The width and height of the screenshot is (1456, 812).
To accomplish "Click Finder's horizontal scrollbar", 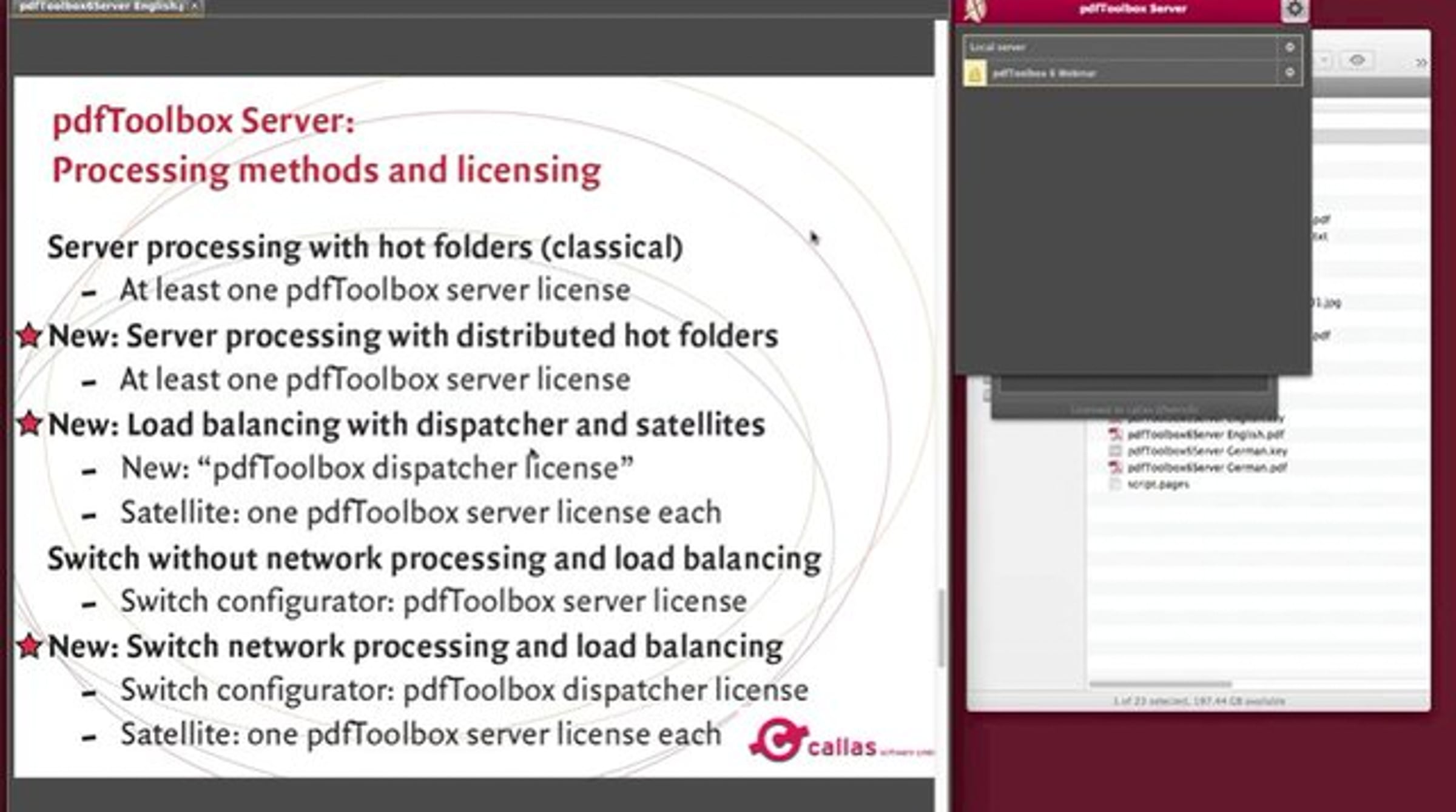I will click(1161, 684).
